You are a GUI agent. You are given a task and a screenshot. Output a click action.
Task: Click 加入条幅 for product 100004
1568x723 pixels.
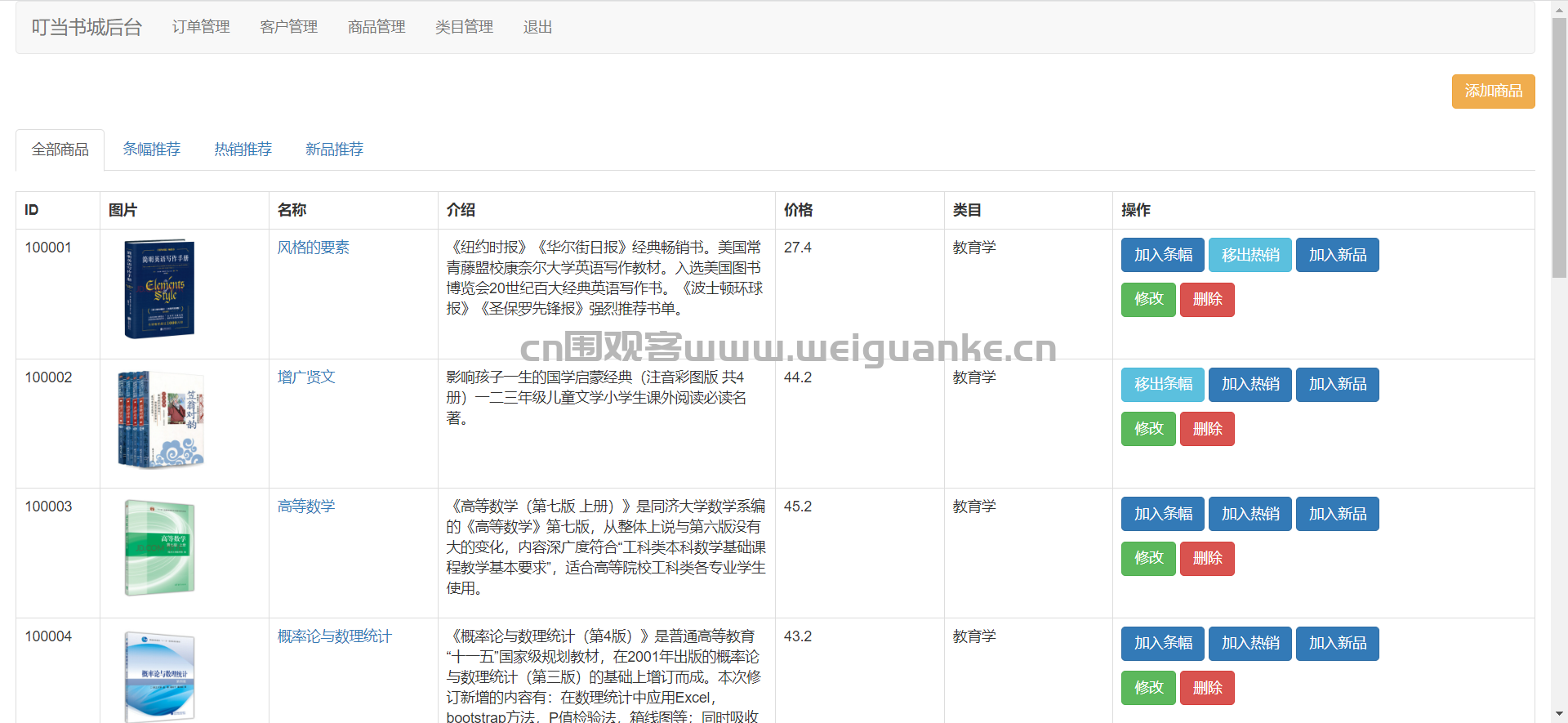coord(1163,643)
